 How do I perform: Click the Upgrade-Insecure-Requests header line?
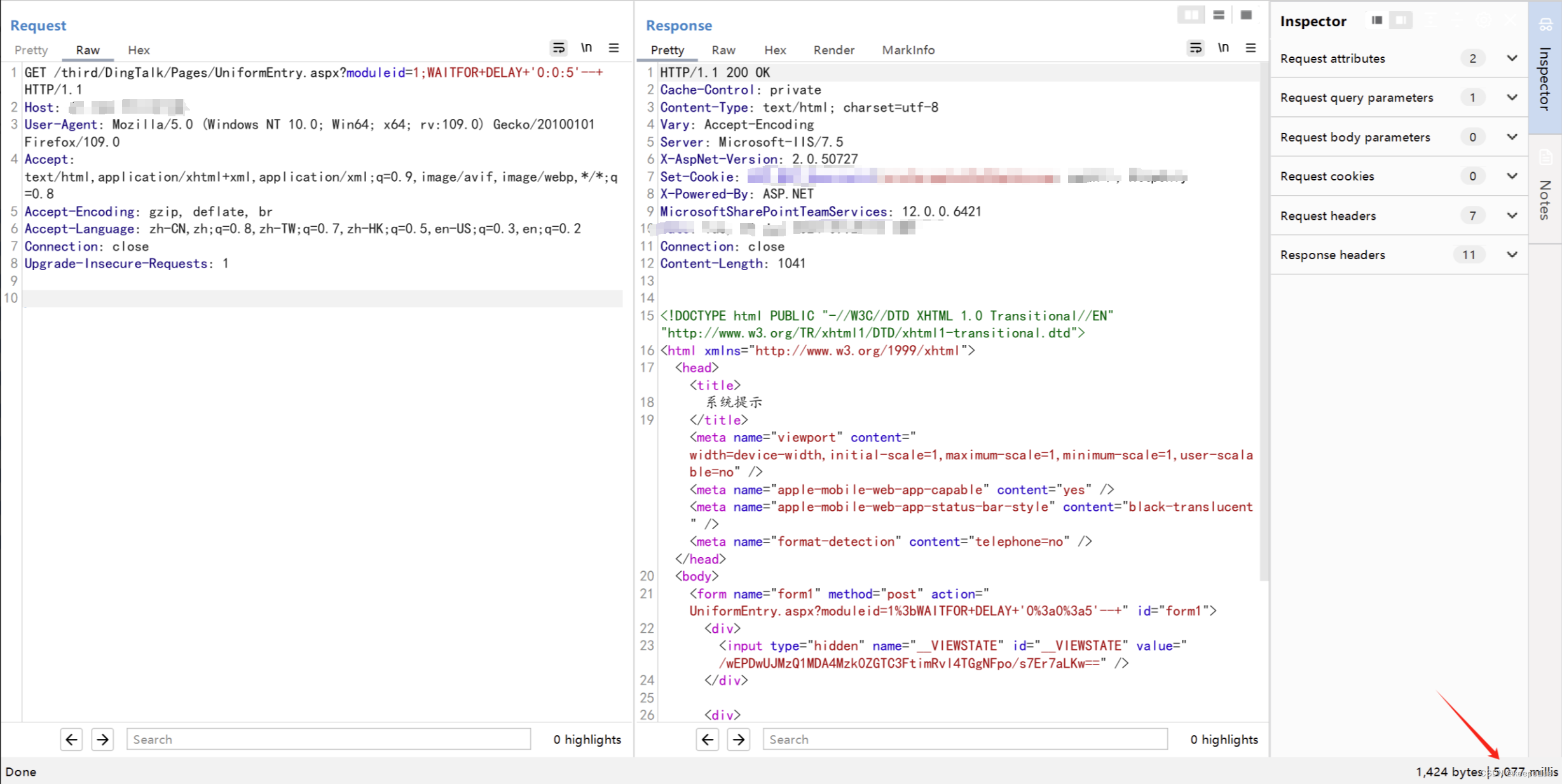coord(127,264)
